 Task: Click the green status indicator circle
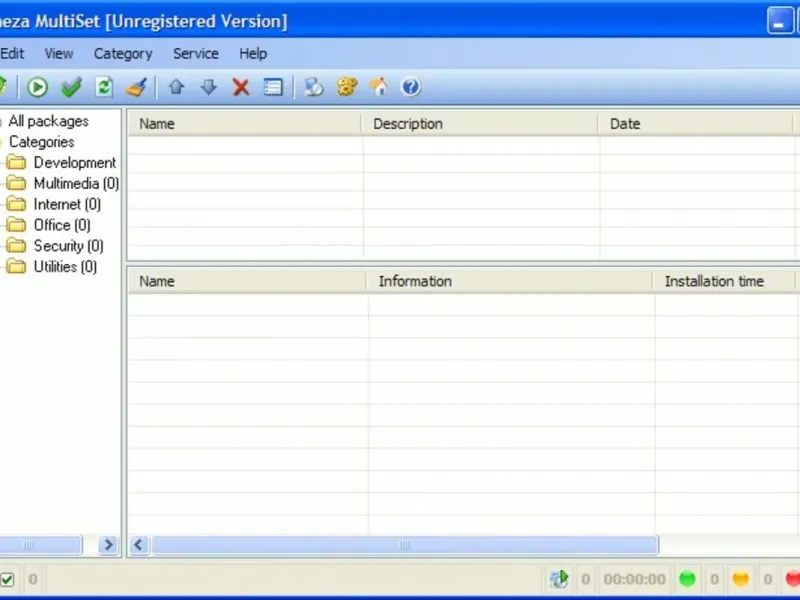[x=687, y=579]
